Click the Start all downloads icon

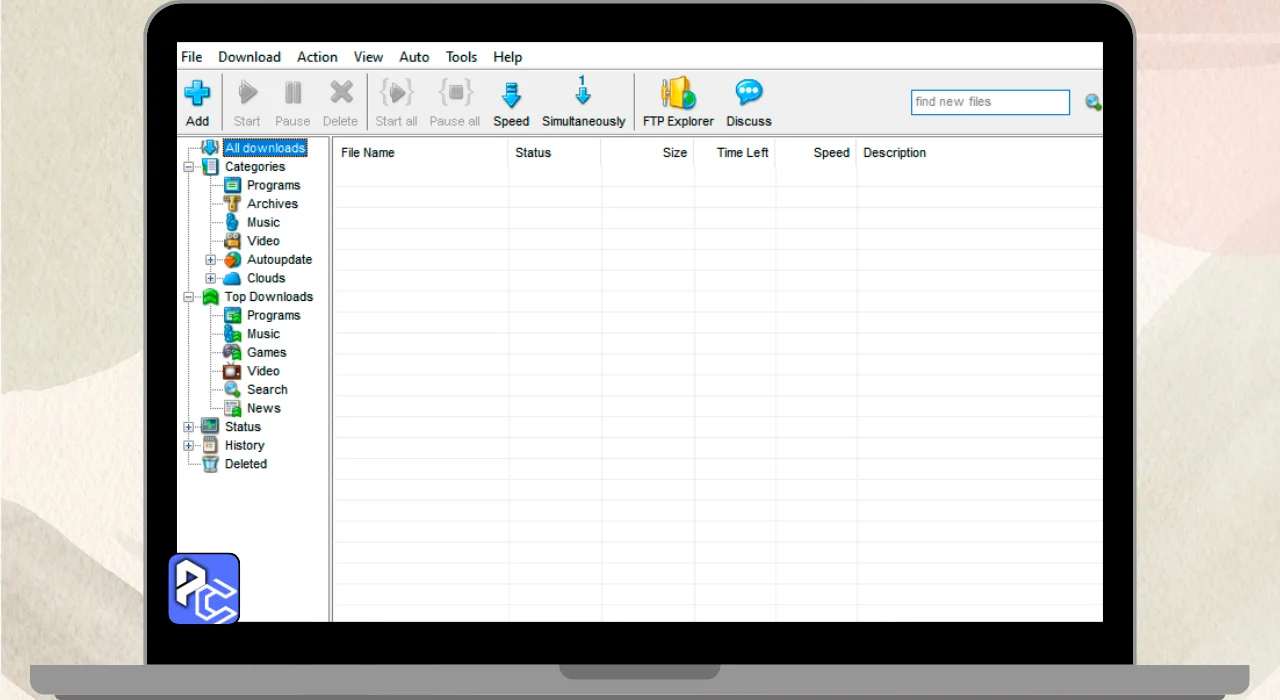click(396, 93)
